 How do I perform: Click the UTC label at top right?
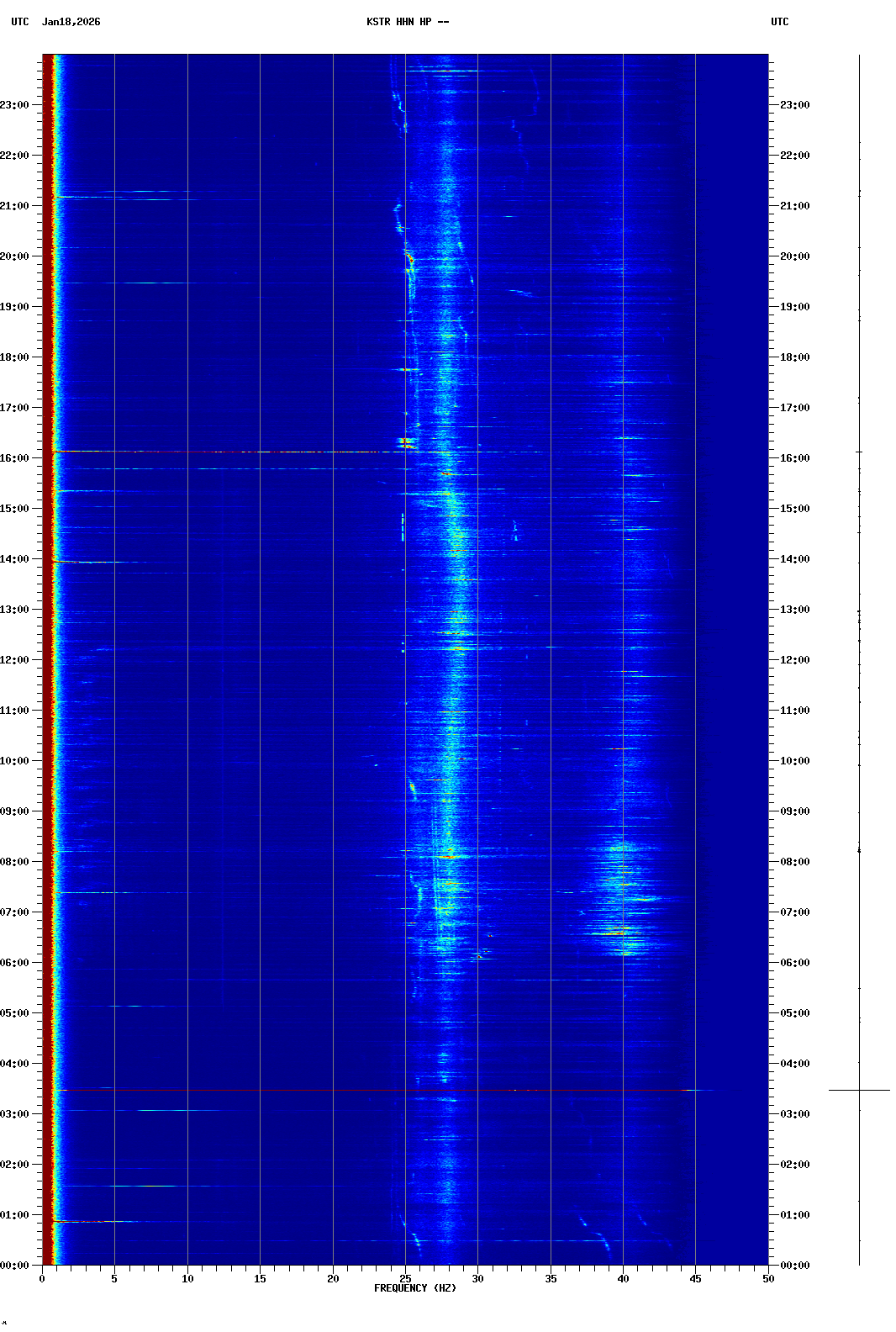pyautogui.click(x=779, y=22)
